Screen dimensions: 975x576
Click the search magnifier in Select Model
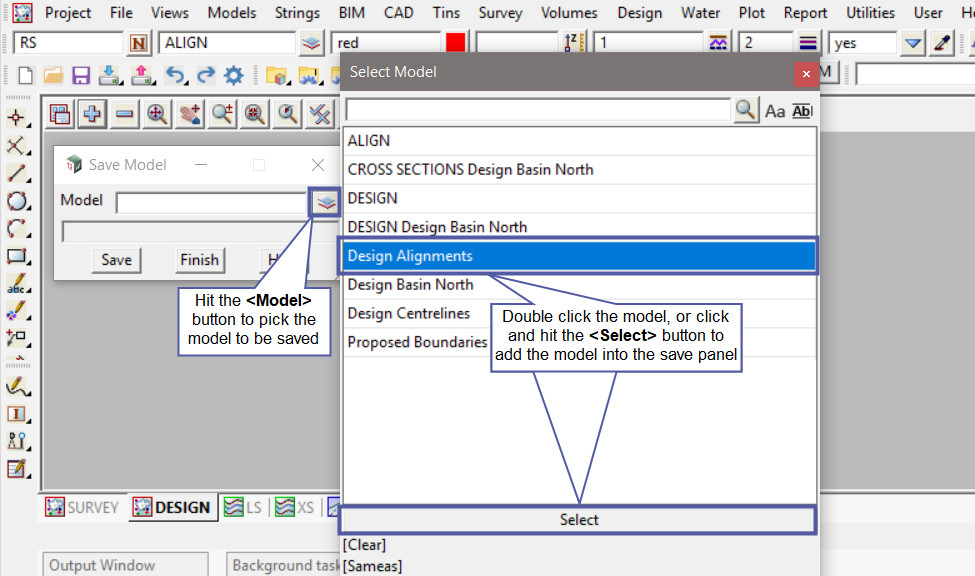click(745, 111)
